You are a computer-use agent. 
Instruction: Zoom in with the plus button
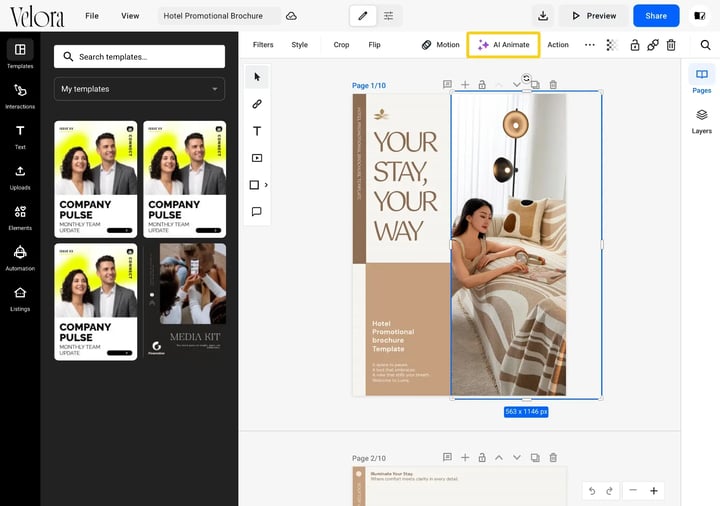654,490
